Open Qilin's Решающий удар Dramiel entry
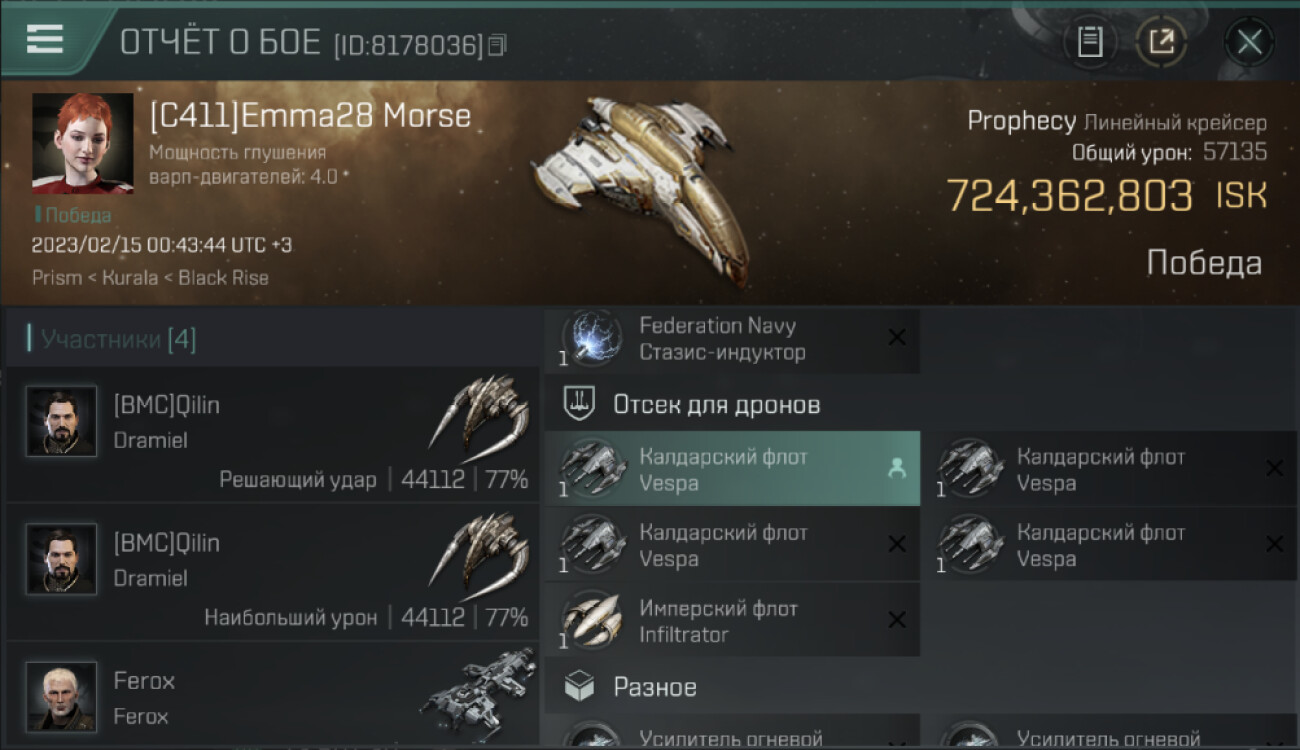The width and height of the screenshot is (1300, 750). point(272,434)
